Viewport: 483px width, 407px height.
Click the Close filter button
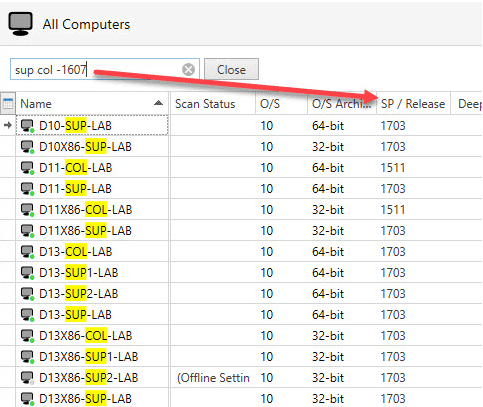[231, 70]
